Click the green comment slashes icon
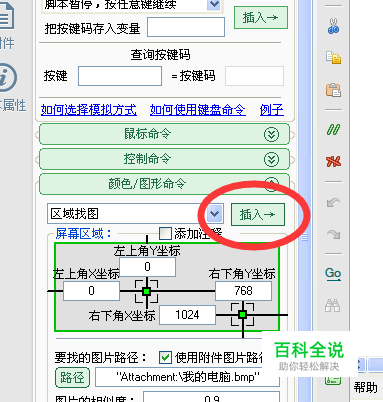 (x=333, y=129)
